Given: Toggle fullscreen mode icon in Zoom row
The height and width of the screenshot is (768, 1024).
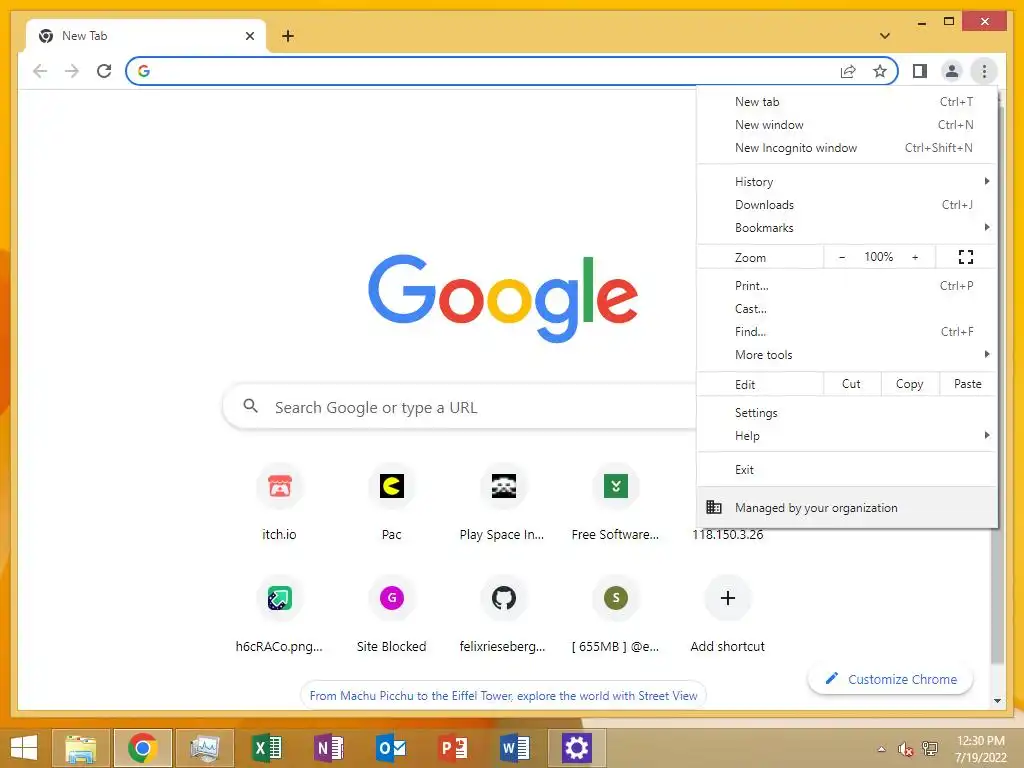Looking at the screenshot, I should click(966, 257).
